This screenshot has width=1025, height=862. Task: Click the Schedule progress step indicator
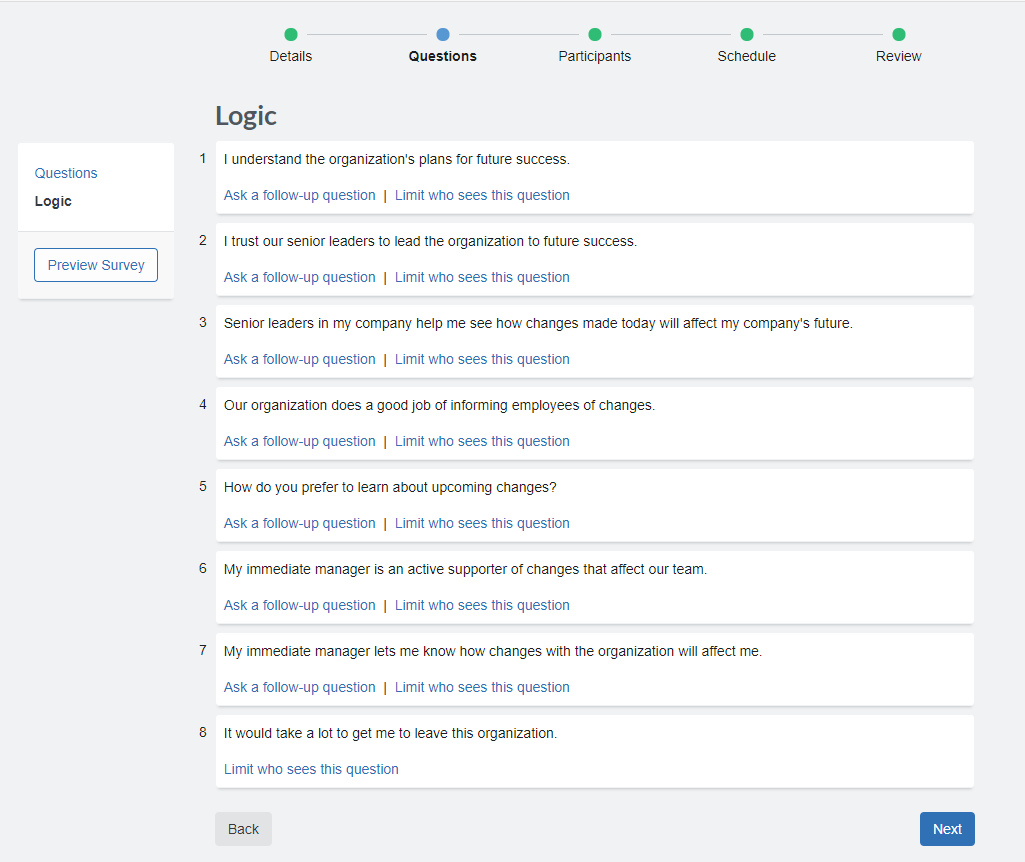[x=746, y=33]
